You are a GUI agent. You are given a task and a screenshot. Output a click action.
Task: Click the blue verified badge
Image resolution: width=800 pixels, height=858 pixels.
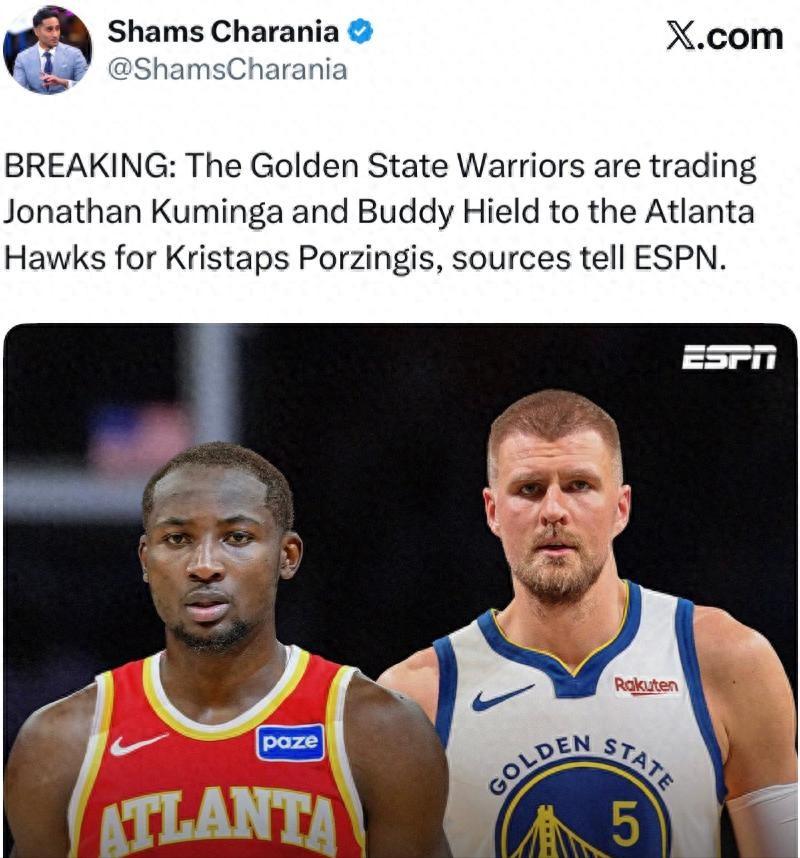click(361, 31)
